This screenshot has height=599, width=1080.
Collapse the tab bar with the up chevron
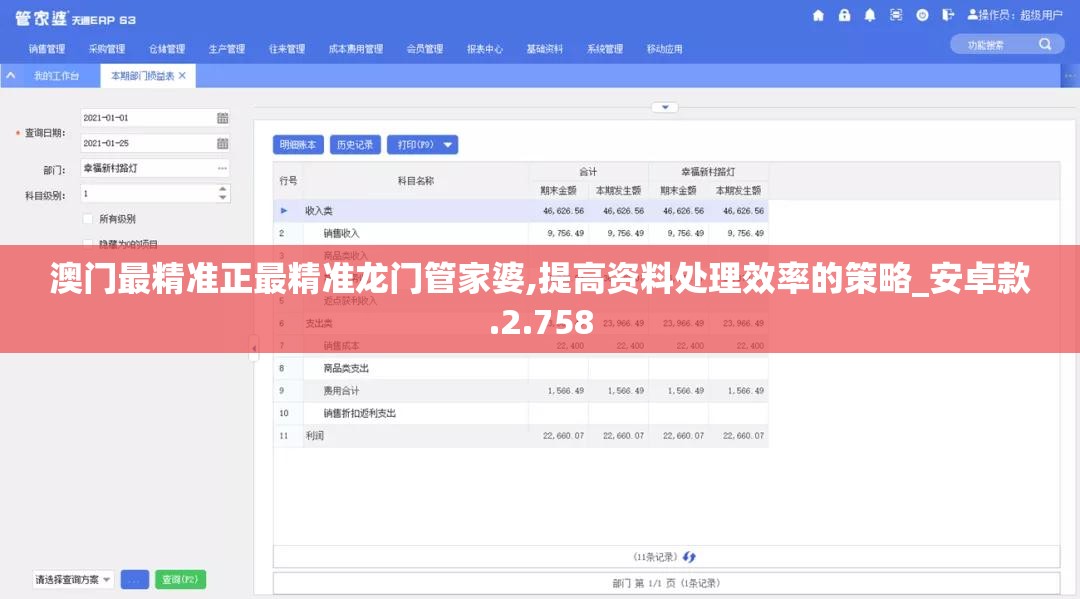(11, 76)
